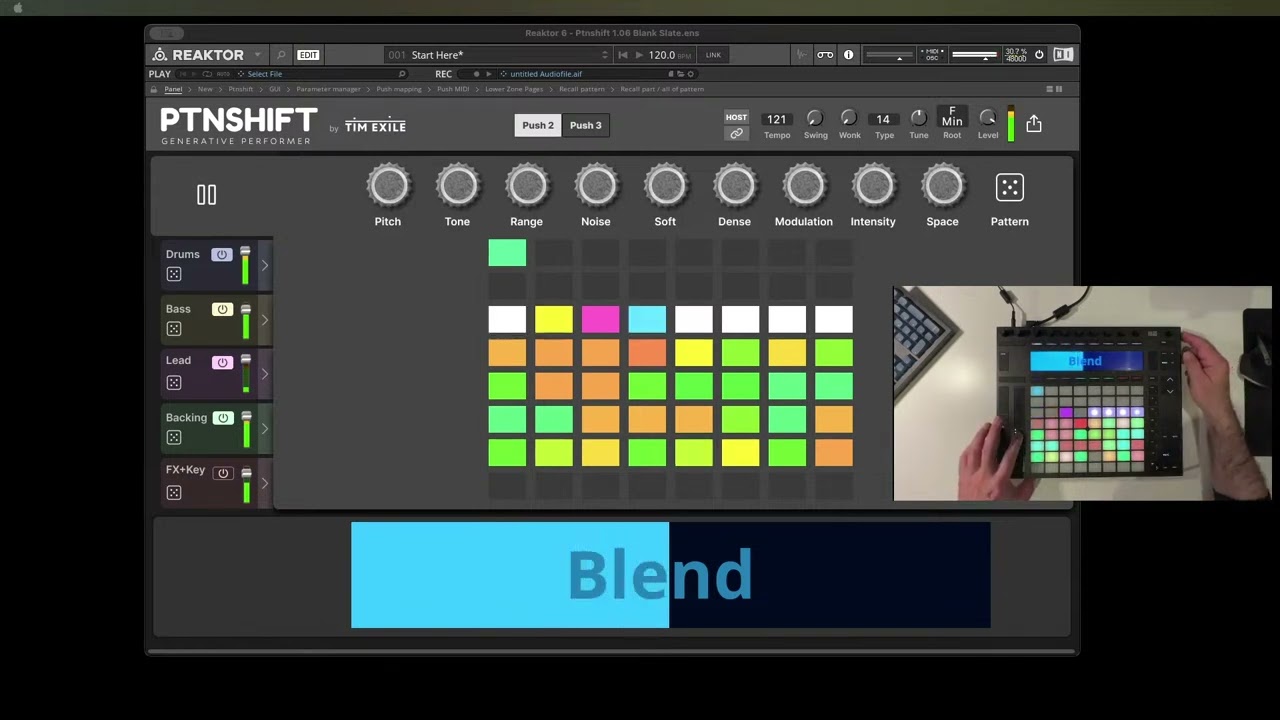Click the lit green pad in the grid's top row

pyautogui.click(x=507, y=254)
